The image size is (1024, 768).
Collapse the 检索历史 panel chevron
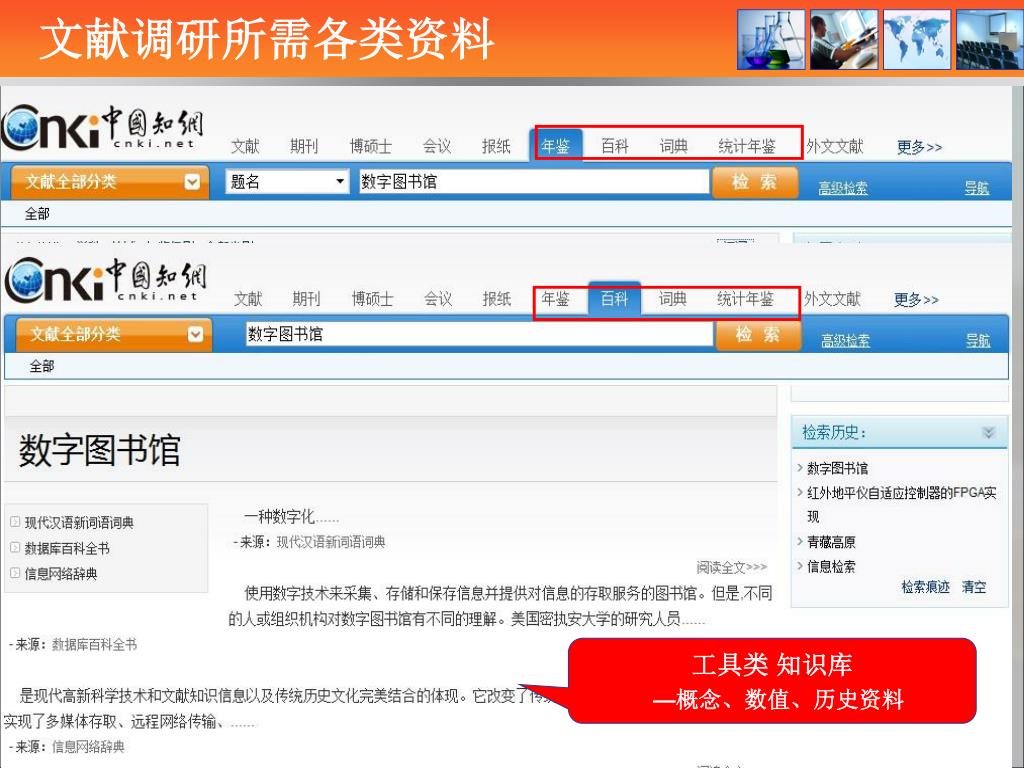pyautogui.click(x=989, y=432)
